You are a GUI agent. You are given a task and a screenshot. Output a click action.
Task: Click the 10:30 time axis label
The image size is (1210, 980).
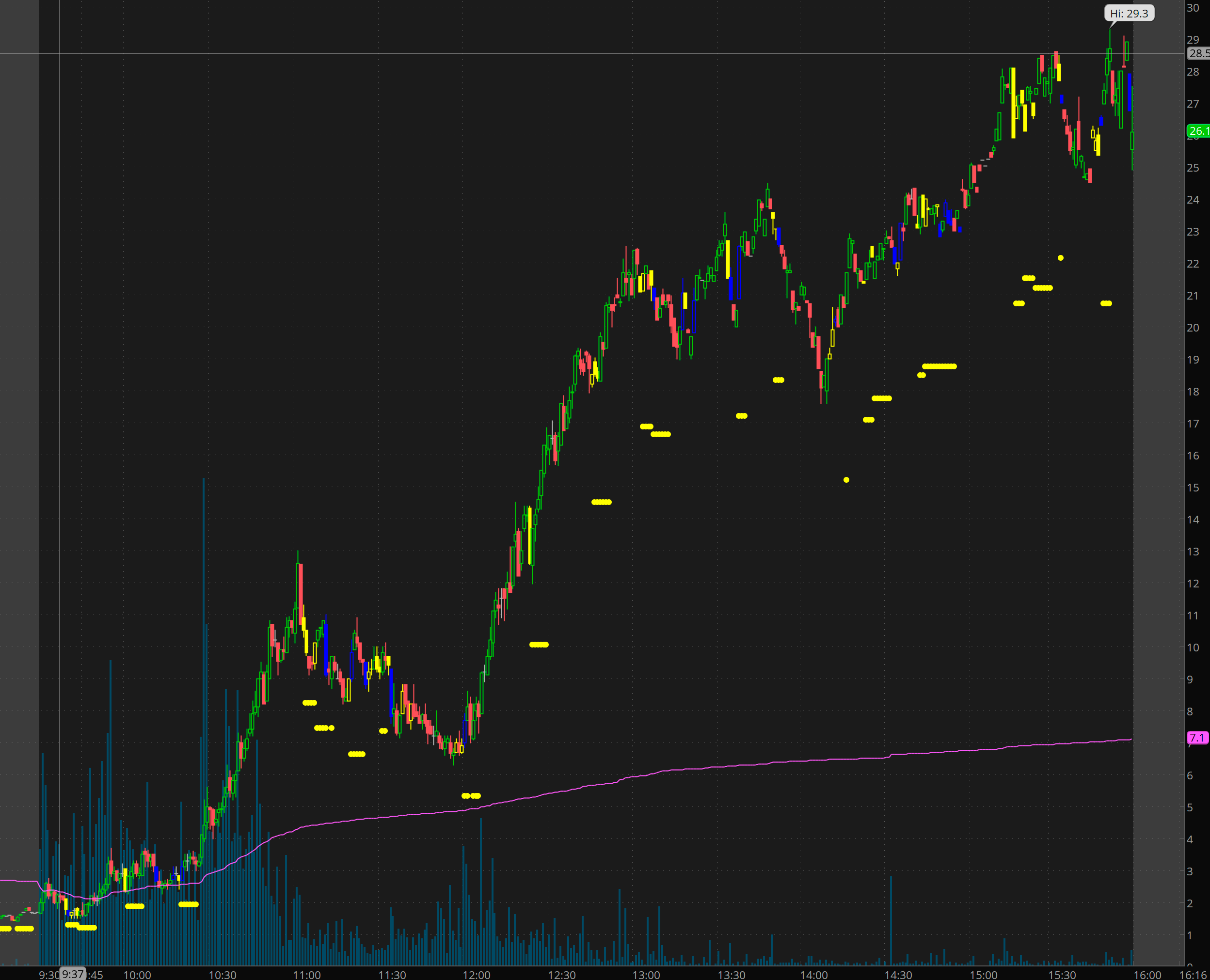[223, 975]
